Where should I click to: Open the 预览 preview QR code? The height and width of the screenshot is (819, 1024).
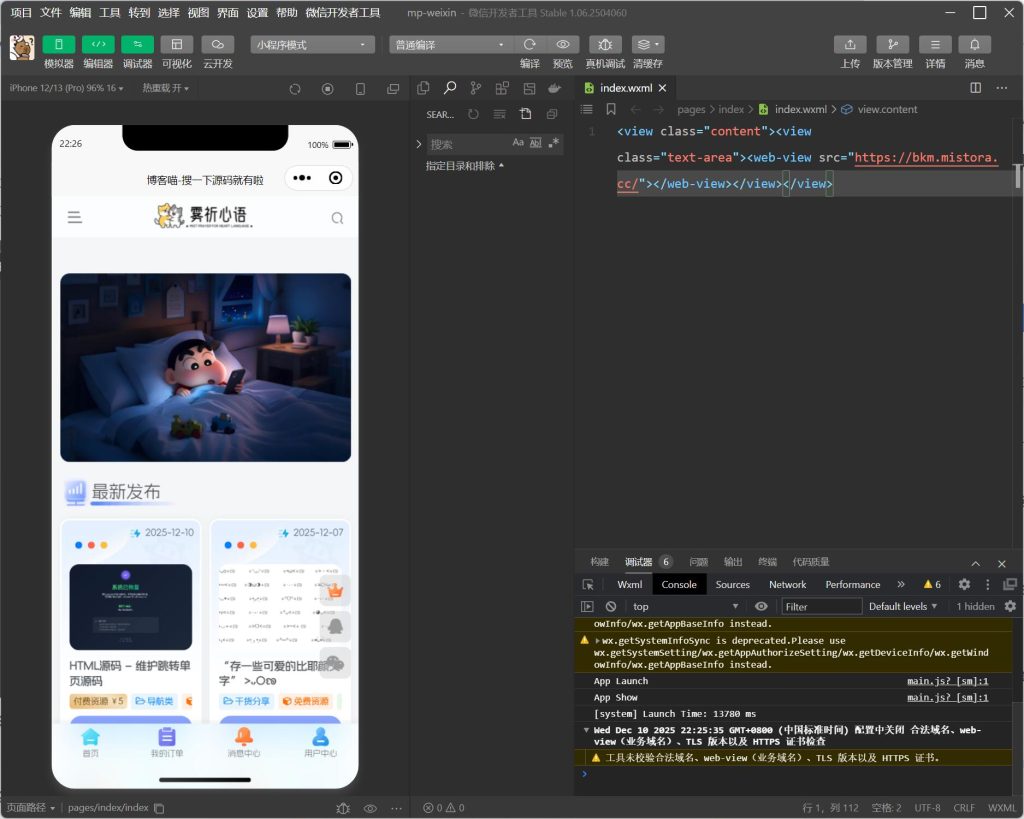tap(562, 44)
